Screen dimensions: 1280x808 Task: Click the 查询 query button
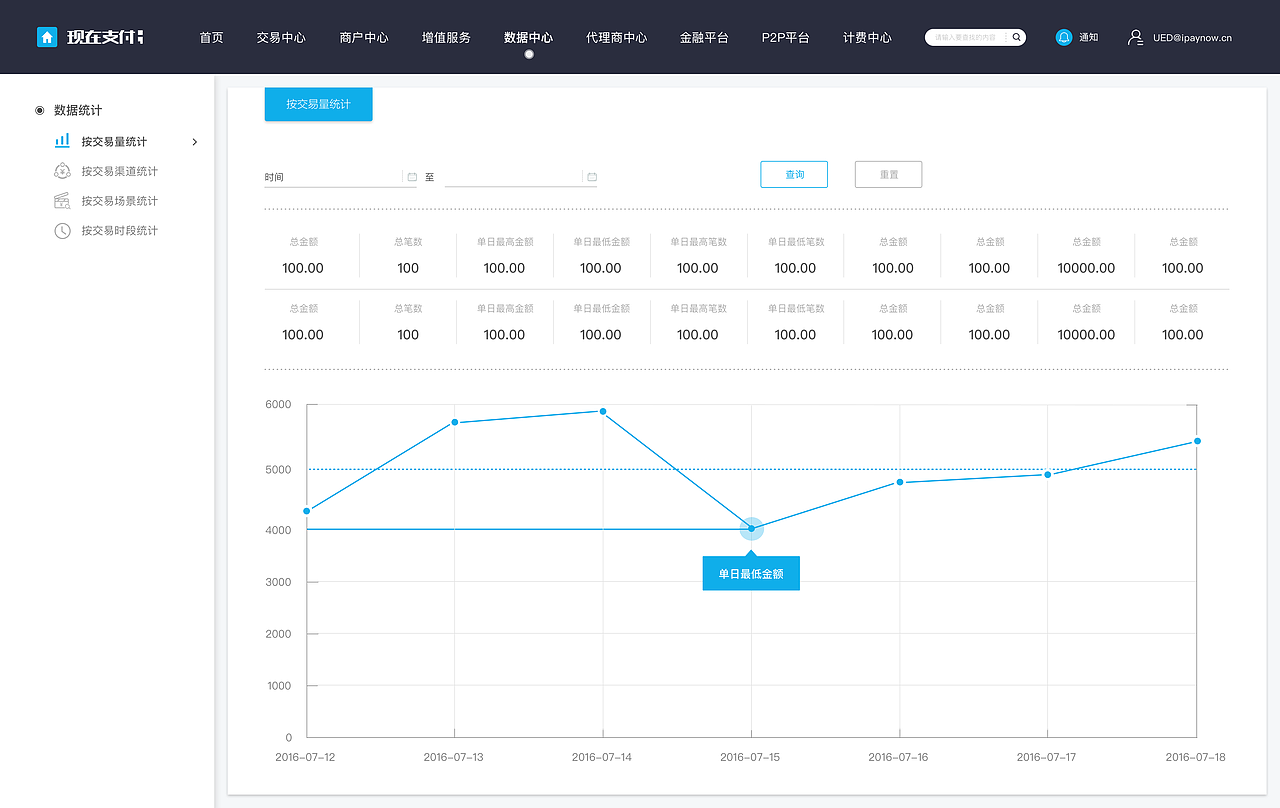click(x=794, y=174)
